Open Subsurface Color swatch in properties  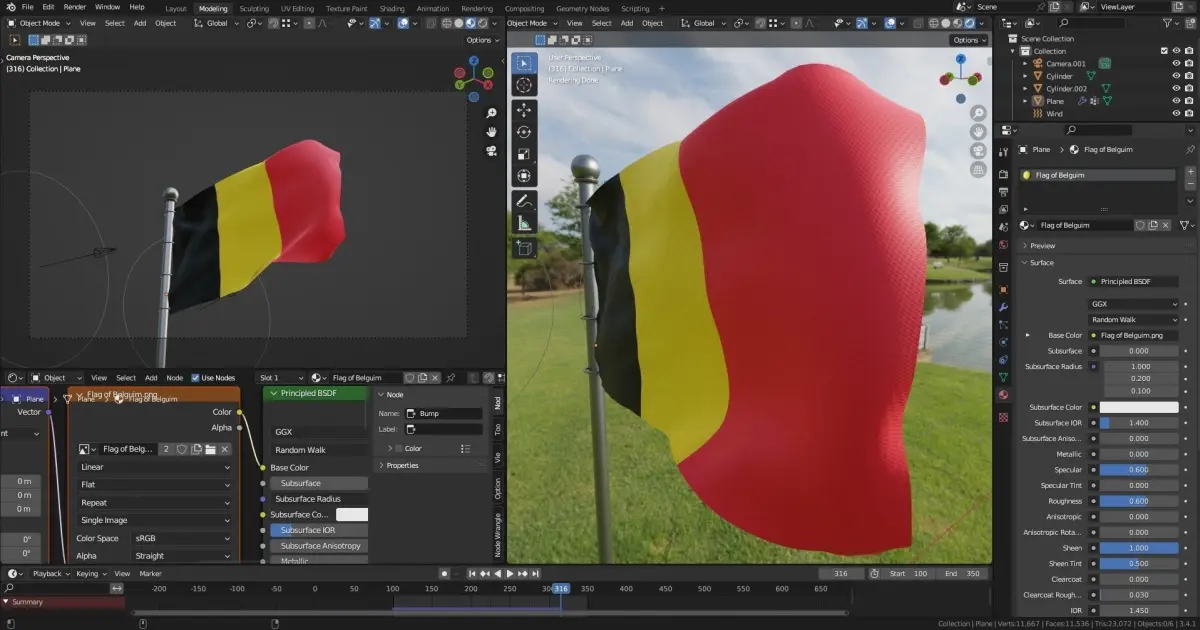(1139, 407)
